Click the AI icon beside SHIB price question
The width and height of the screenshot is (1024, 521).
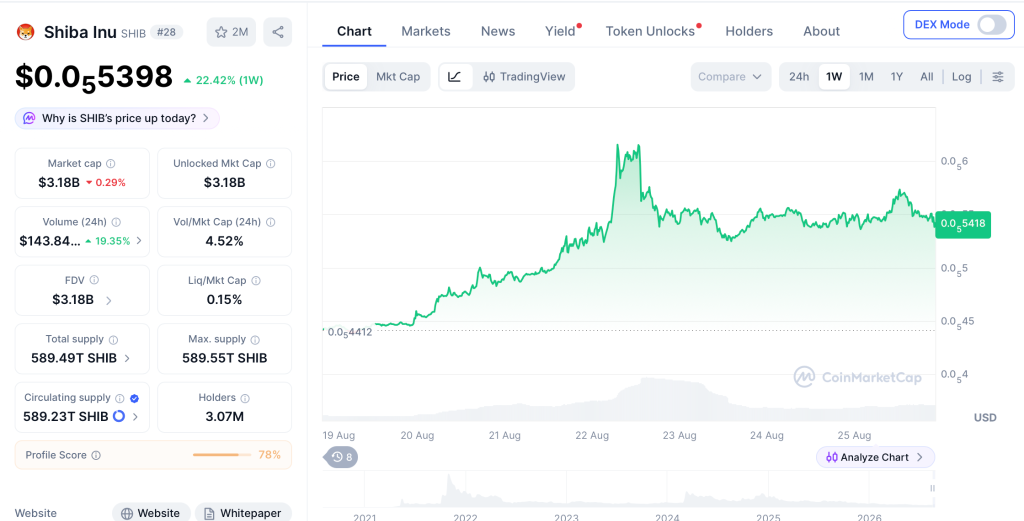[29, 118]
